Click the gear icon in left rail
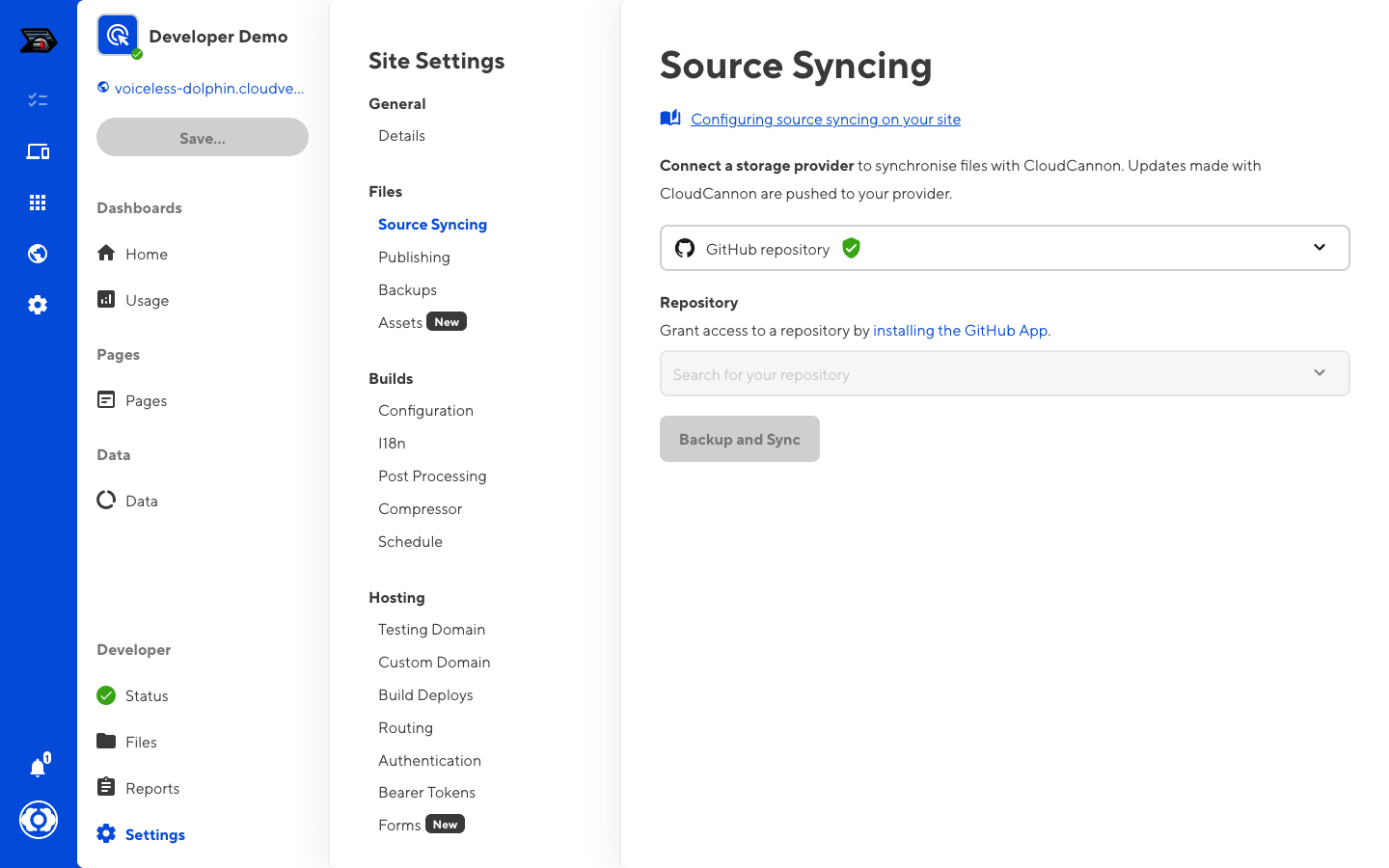This screenshot has height=868, width=1389. pos(38,305)
